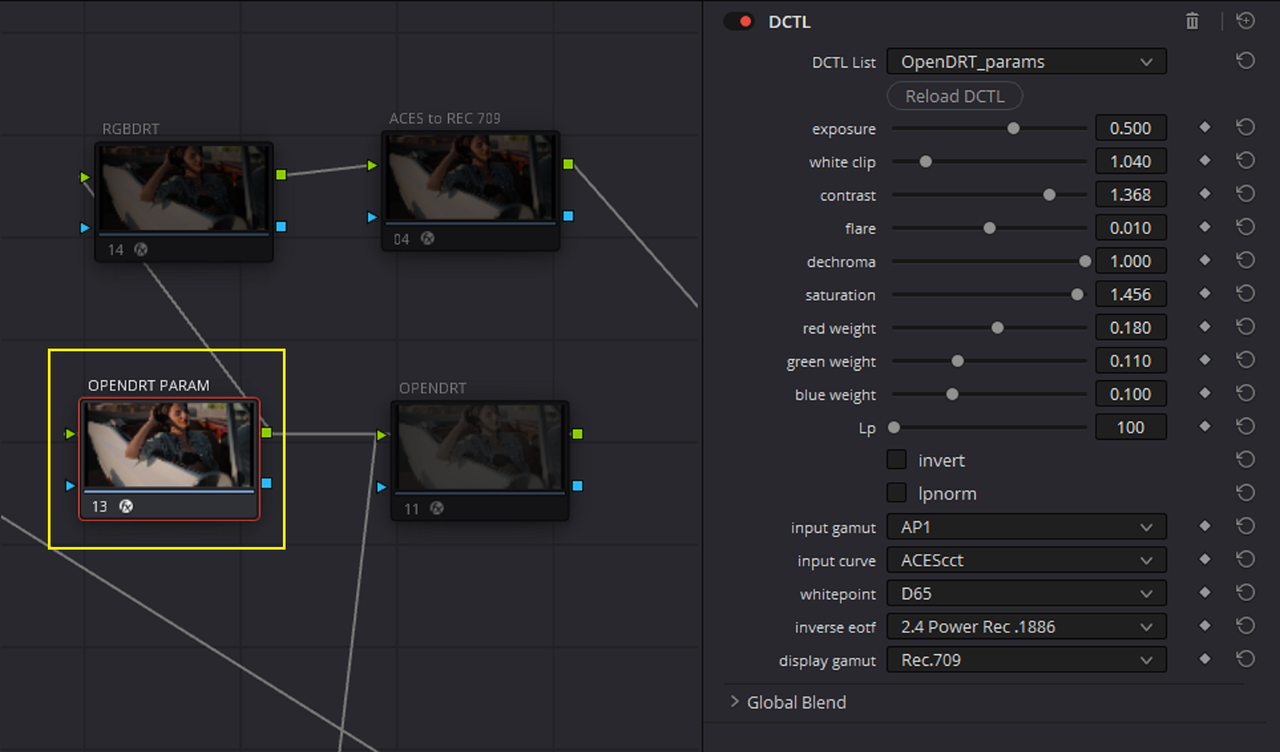
Task: Reset the exposure parameter
Action: tap(1245, 128)
